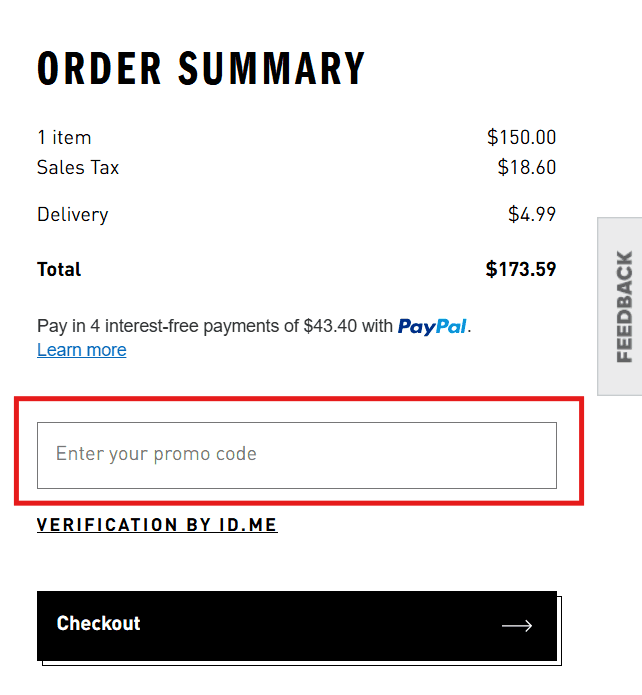Open Verification by ID.me link
This screenshot has width=642, height=695.
click(157, 525)
